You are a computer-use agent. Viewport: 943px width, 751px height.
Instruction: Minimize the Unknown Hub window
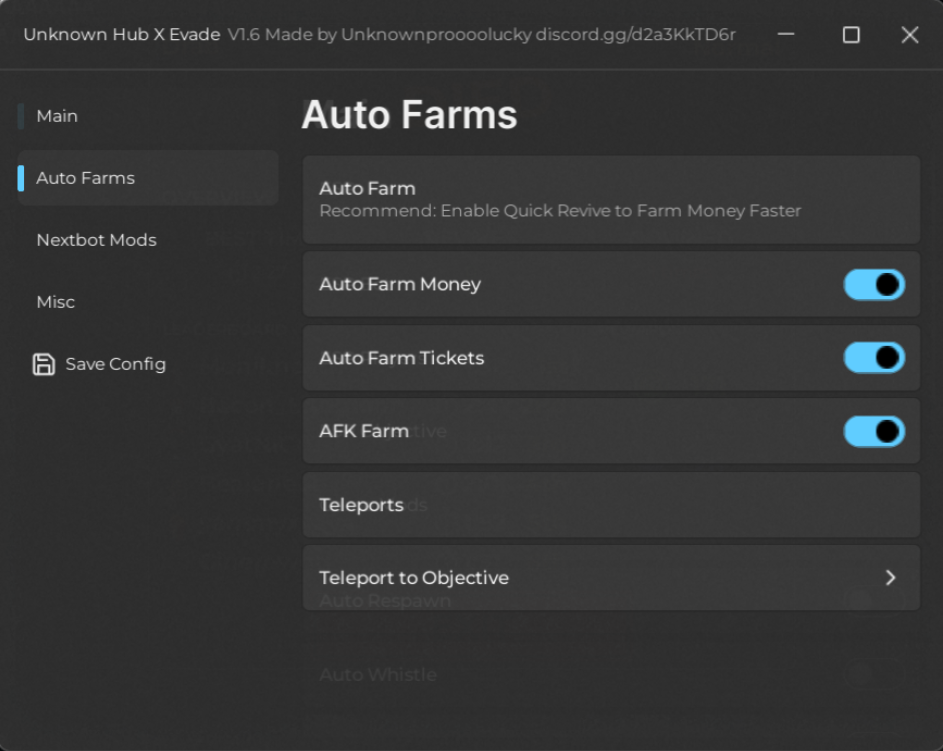[785, 34]
